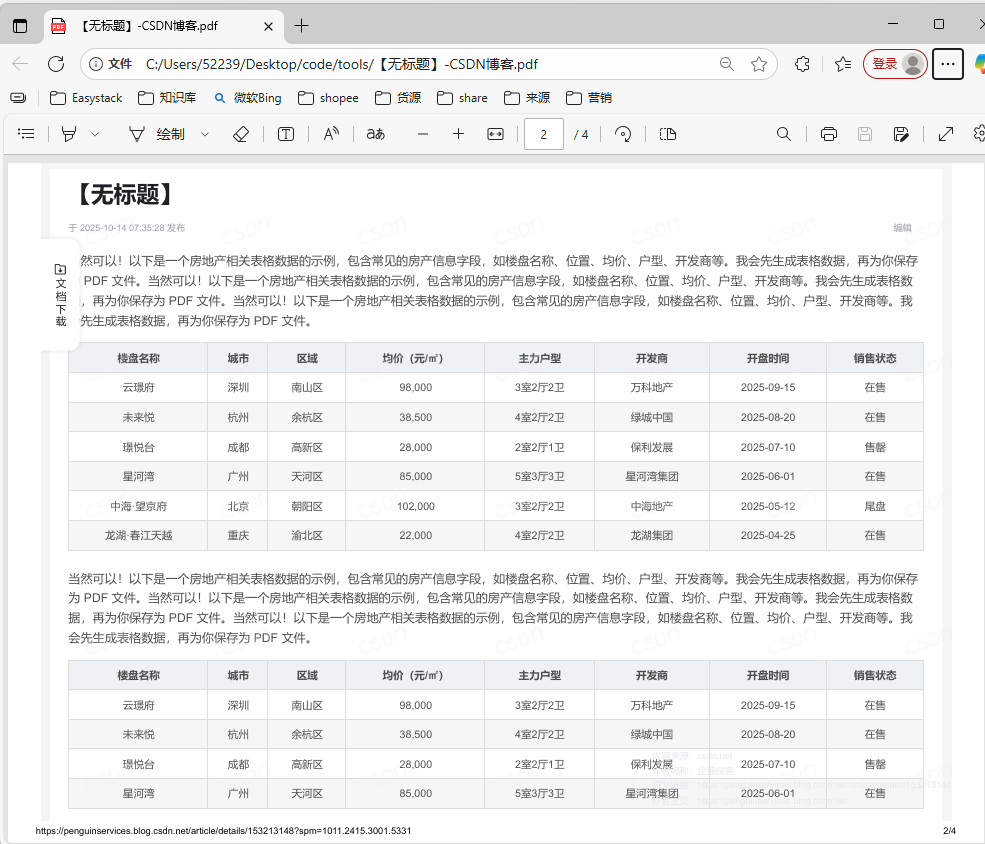This screenshot has height=844, width=985.
Task: Click the page number input field
Action: tap(543, 133)
